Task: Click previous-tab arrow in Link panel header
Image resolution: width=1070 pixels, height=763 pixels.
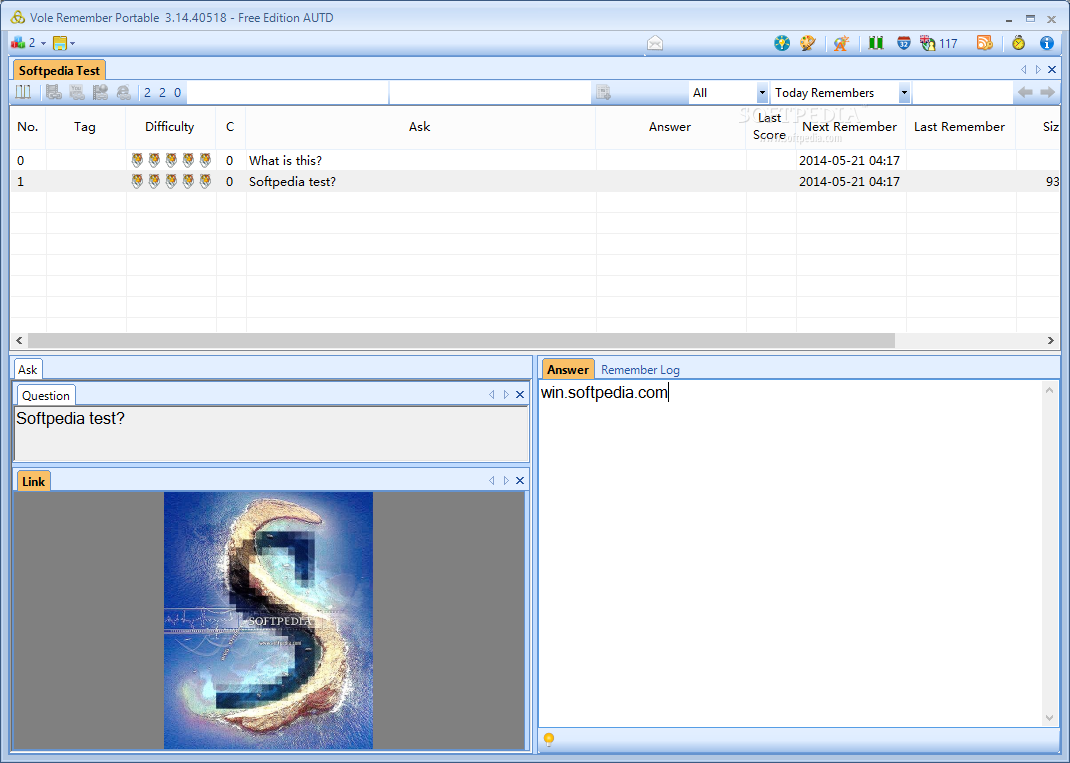Action: pos(491,480)
